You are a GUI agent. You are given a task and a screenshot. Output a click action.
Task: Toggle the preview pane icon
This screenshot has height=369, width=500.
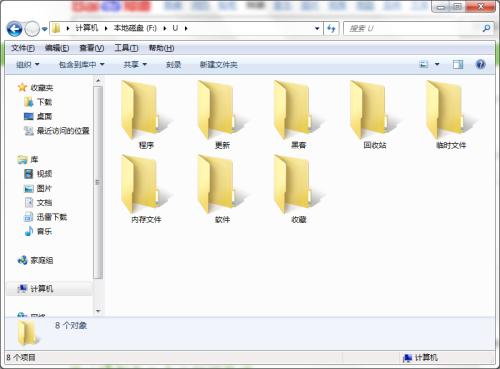click(x=458, y=64)
